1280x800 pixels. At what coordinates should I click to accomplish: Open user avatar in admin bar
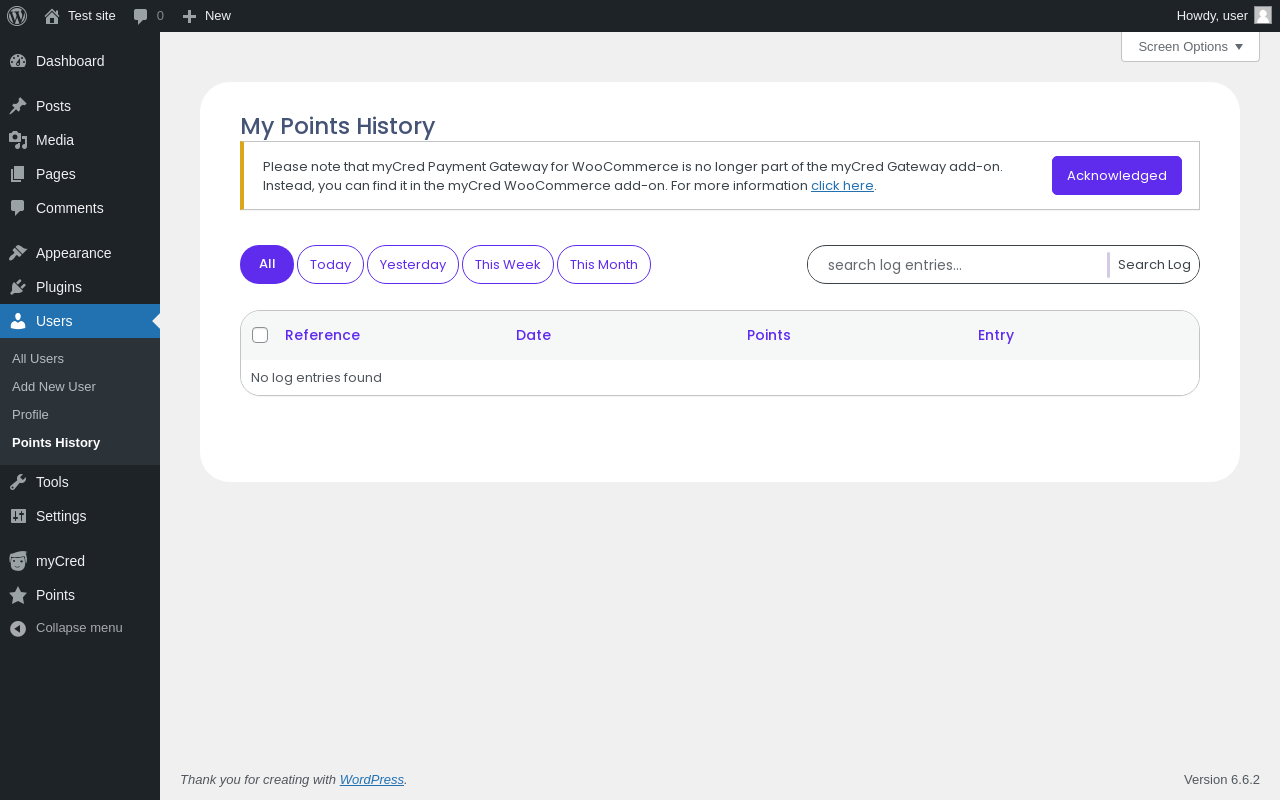(x=1263, y=15)
